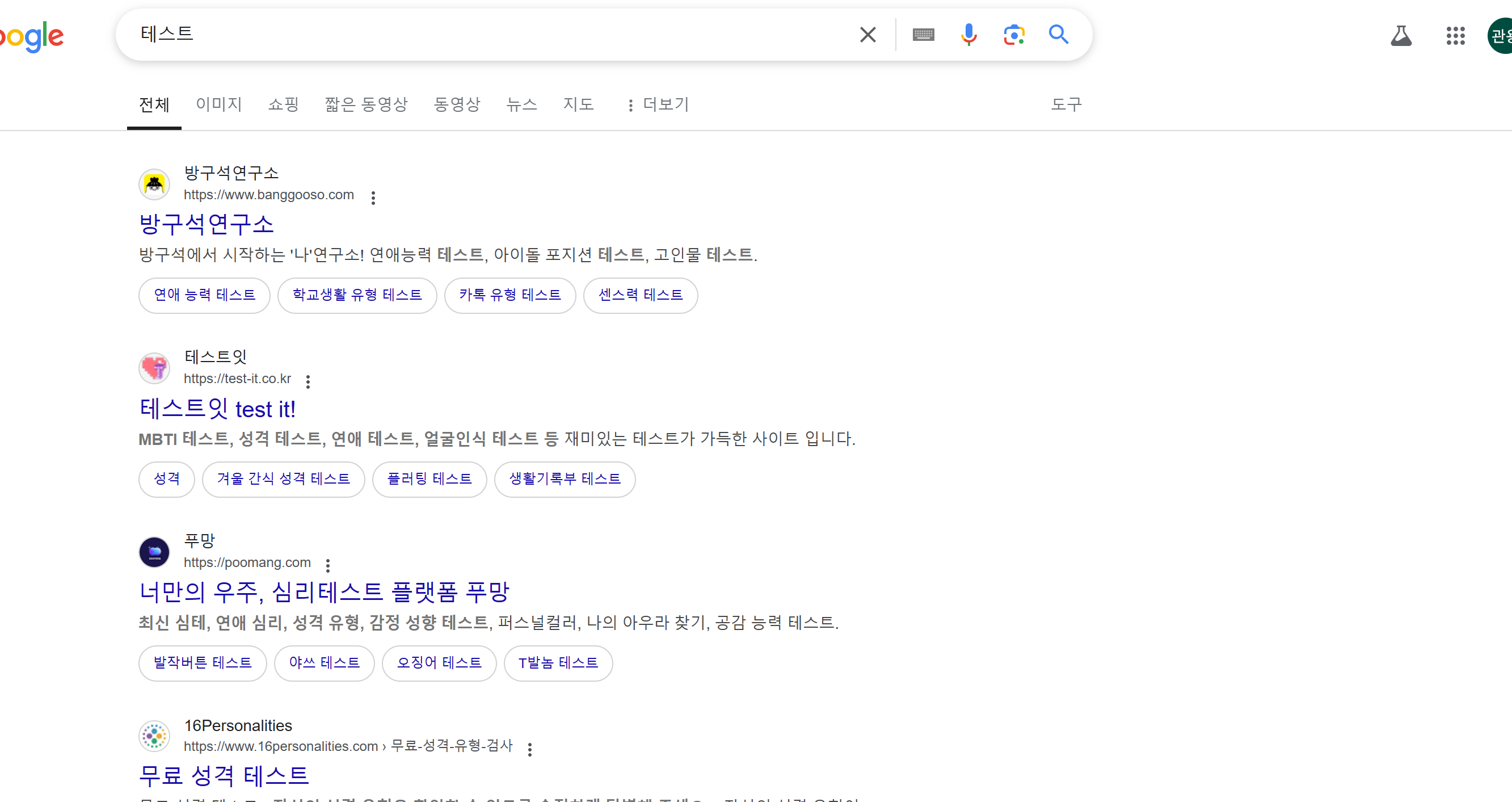Open the 카톡 유형 테스트 chip

tap(510, 295)
